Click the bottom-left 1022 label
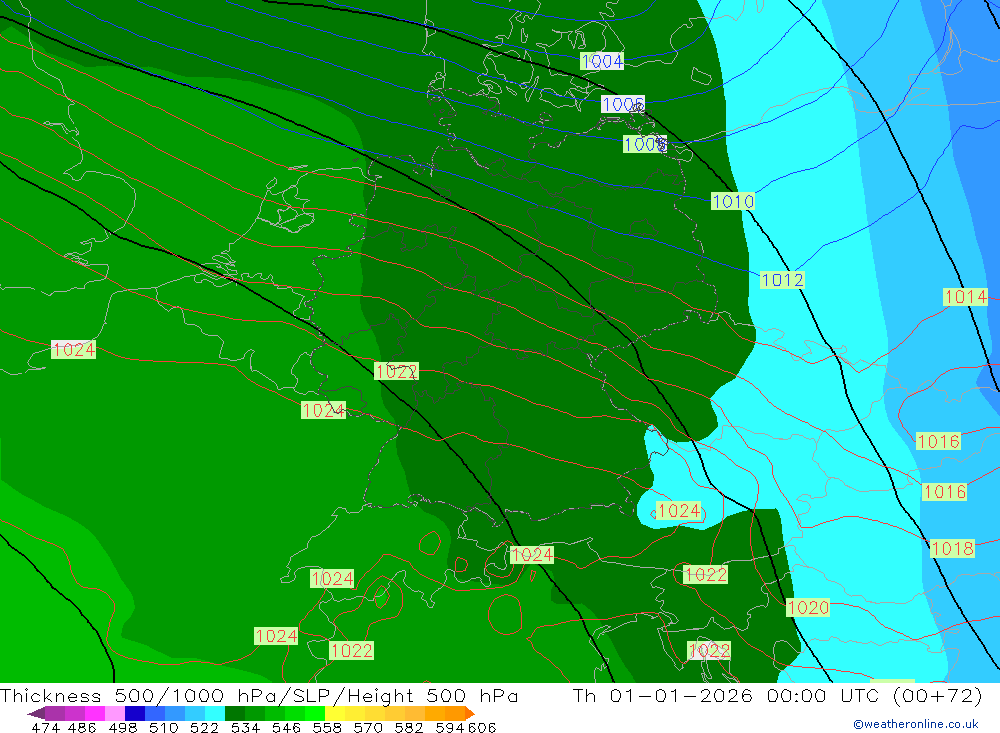The image size is (1000, 733). (x=351, y=650)
